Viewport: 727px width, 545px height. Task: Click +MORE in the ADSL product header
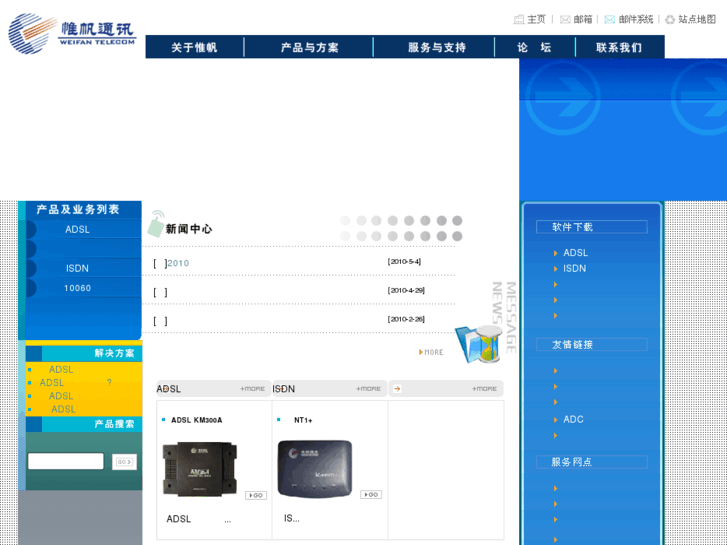point(252,389)
